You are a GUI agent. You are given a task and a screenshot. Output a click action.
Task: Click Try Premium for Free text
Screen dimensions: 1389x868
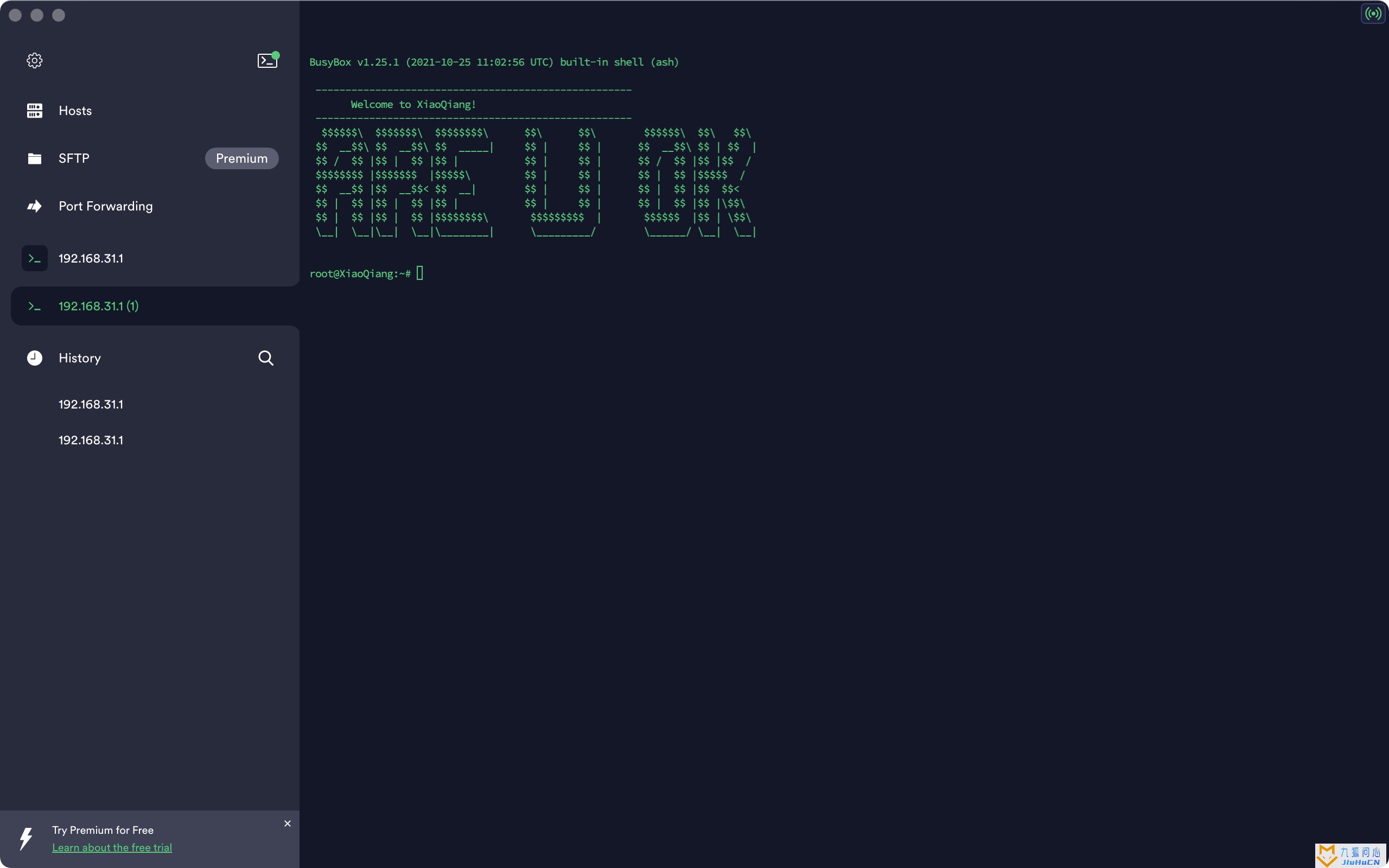[103, 830]
